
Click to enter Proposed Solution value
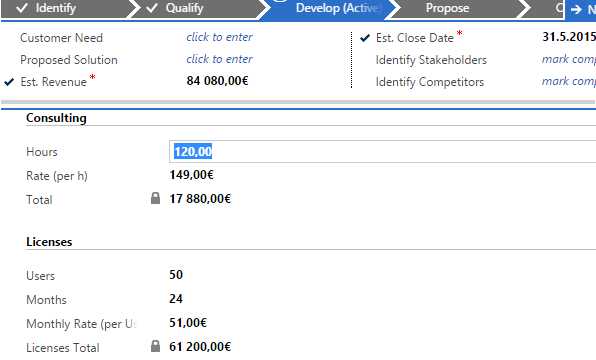click(219, 59)
